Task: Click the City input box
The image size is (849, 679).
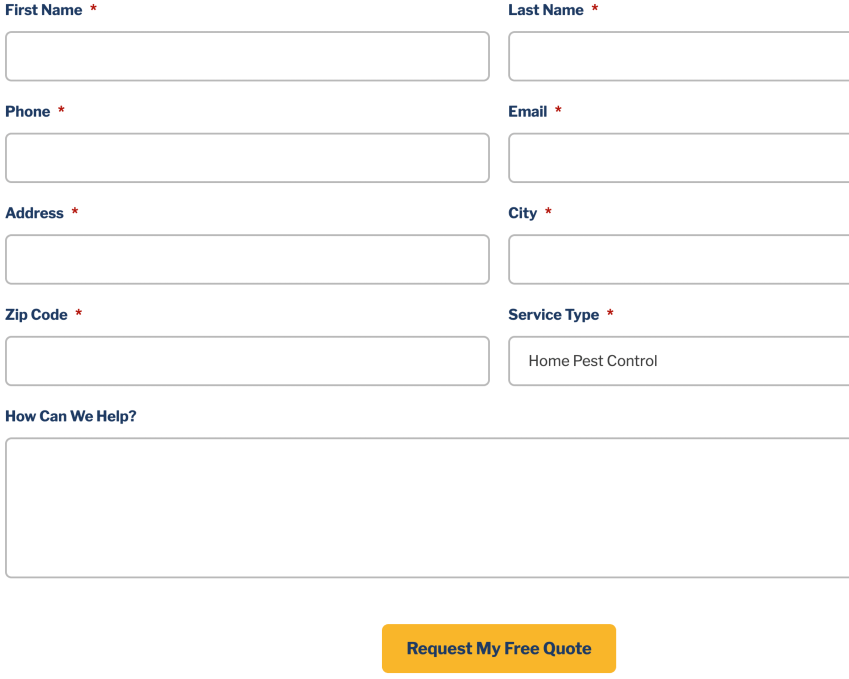Action: pos(678,260)
